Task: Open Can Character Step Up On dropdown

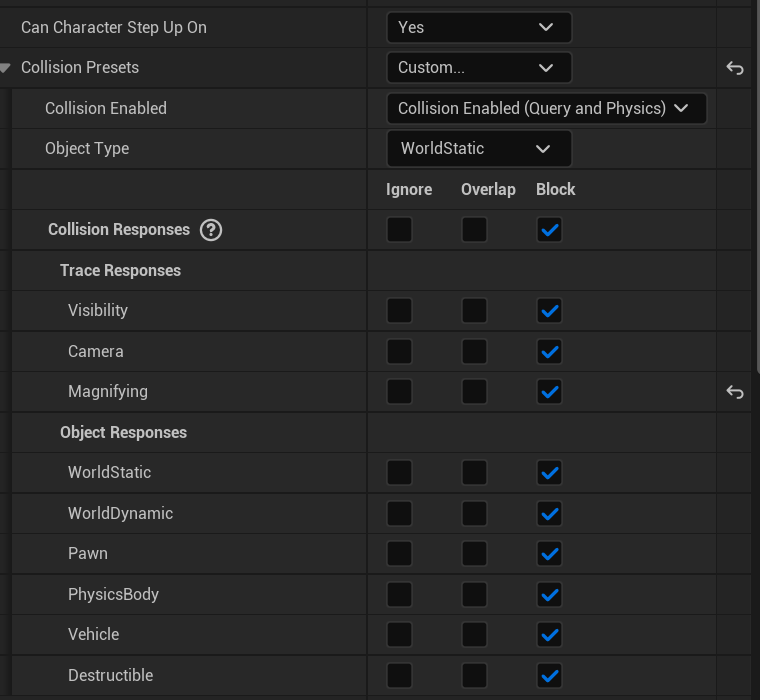Action: [478, 27]
